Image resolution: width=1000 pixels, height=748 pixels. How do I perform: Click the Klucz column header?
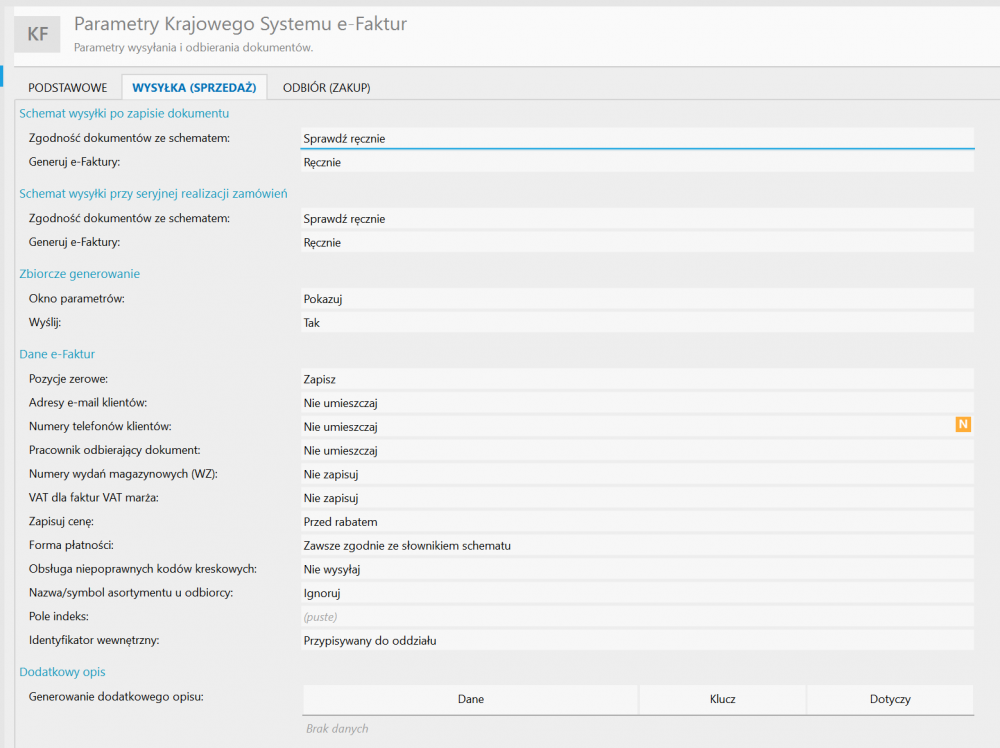click(723, 699)
